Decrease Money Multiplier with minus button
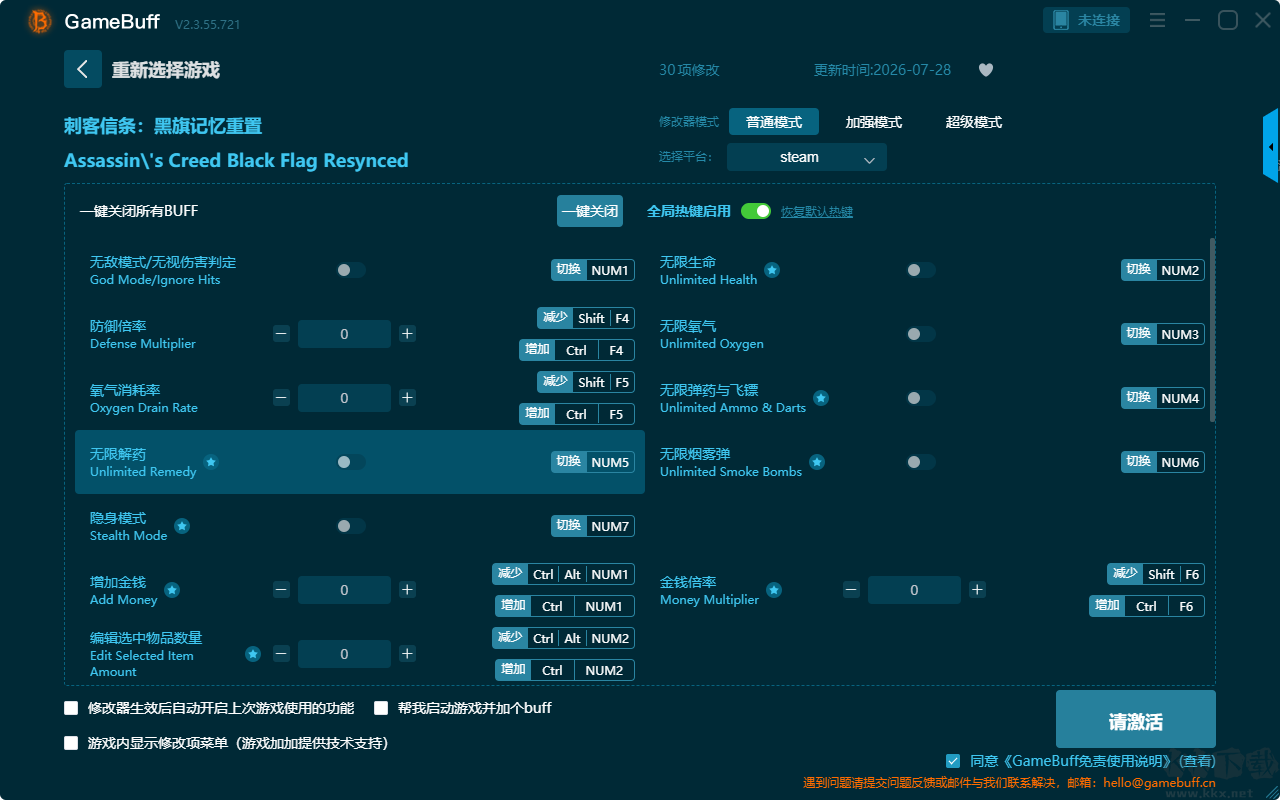The height and width of the screenshot is (800, 1280). (851, 590)
